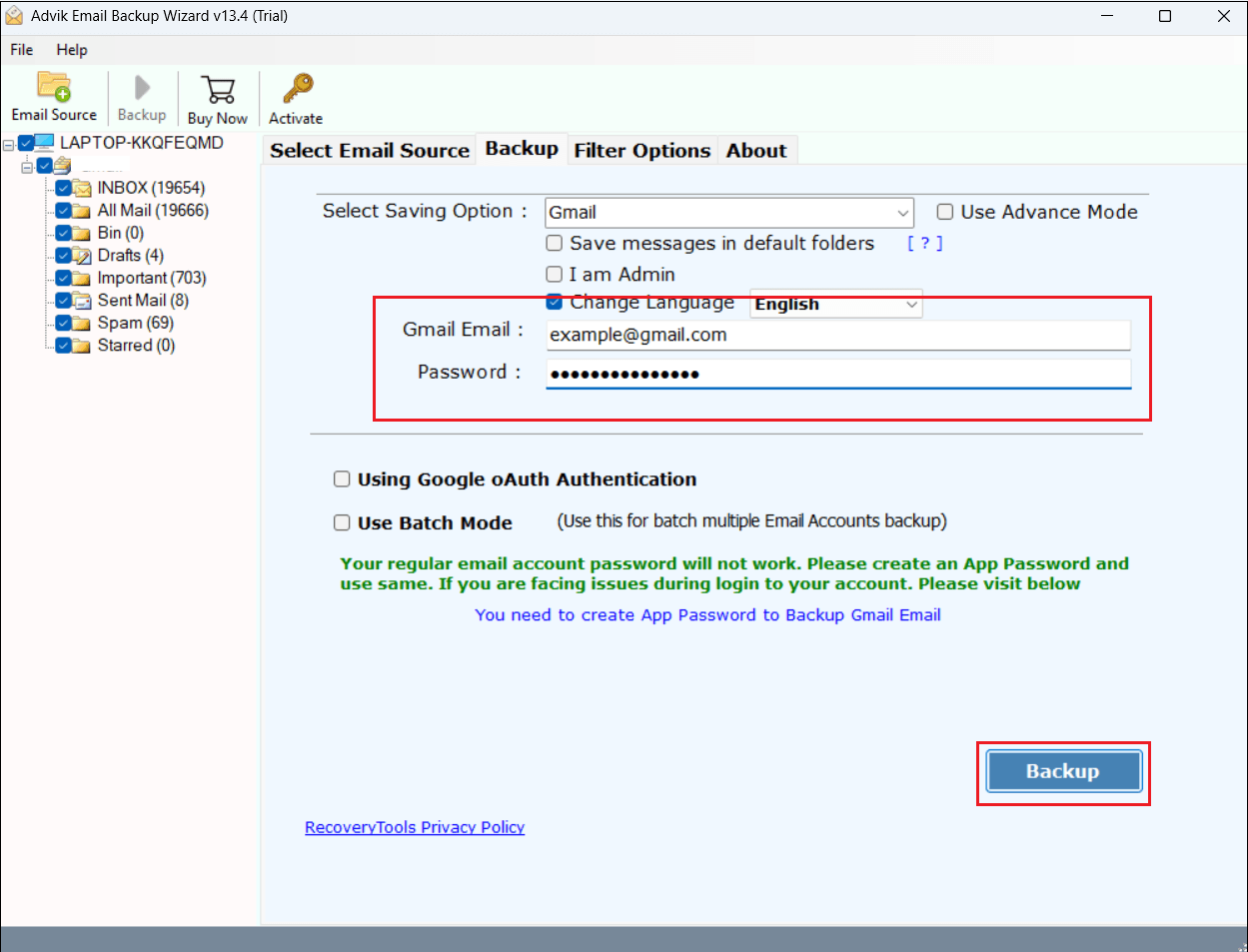This screenshot has height=952, width=1248.
Task: Open the File menu
Action: tap(22, 50)
